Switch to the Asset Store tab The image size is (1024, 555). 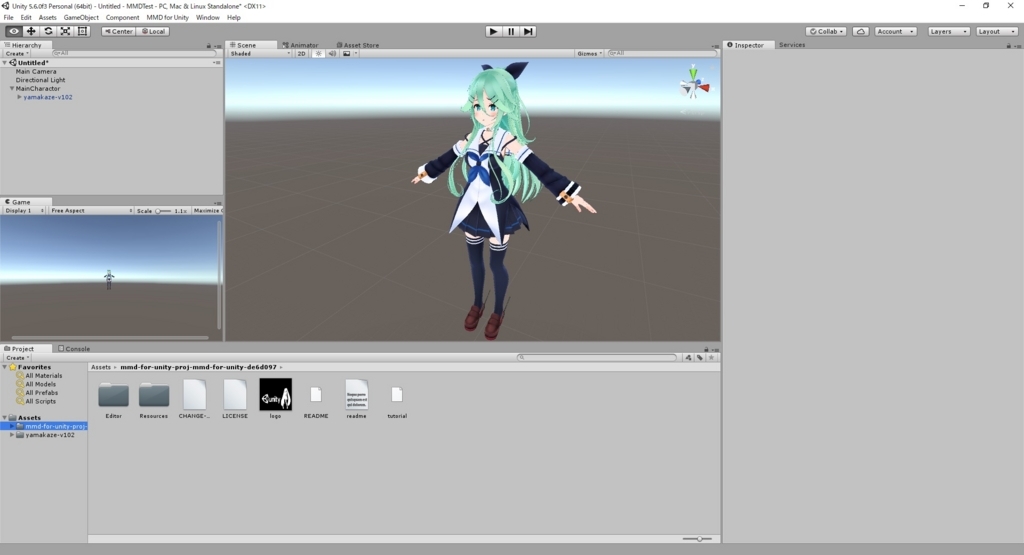click(x=357, y=45)
